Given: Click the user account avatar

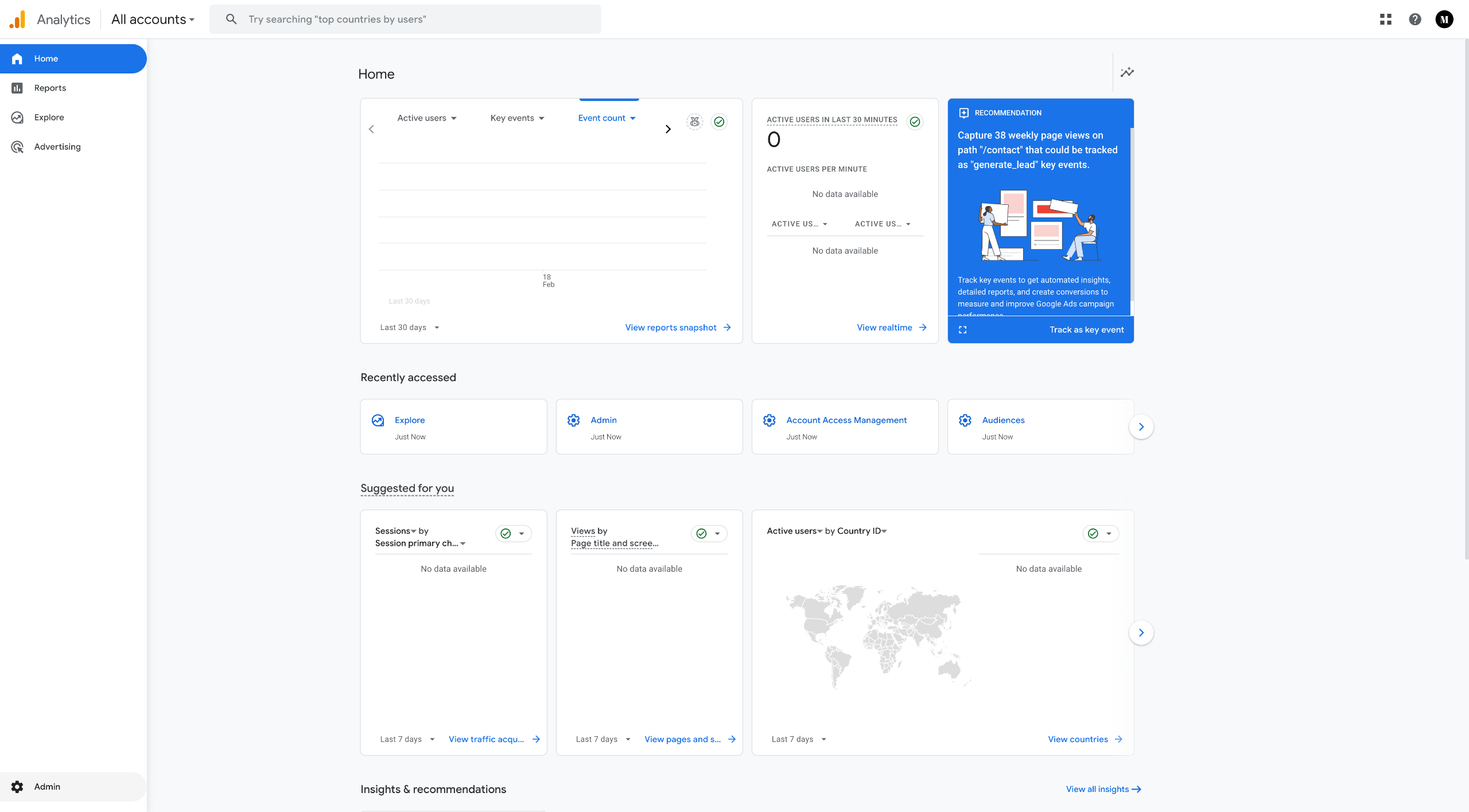Looking at the screenshot, I should (1444, 20).
